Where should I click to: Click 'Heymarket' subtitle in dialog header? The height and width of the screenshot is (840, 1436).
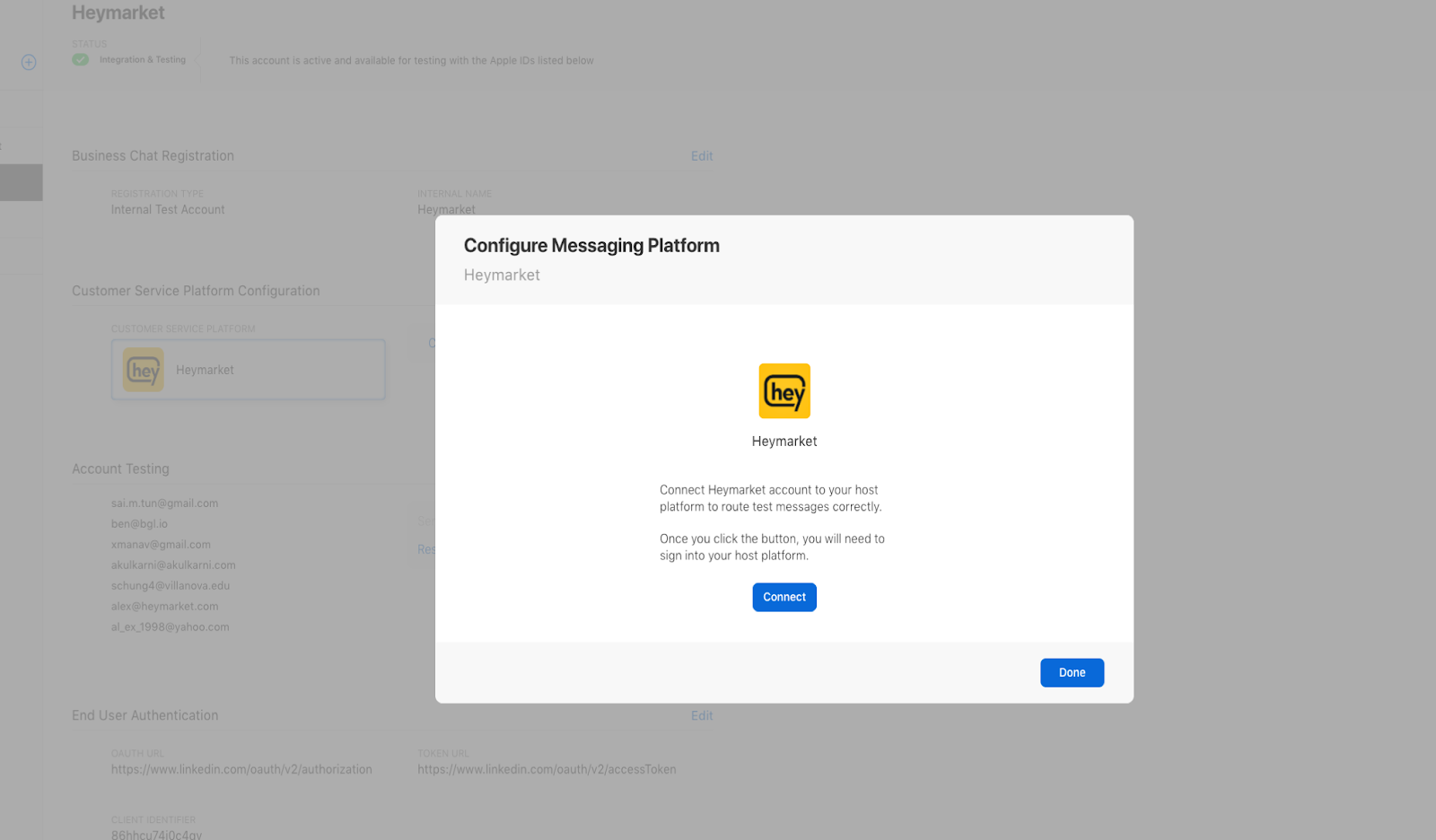point(502,275)
